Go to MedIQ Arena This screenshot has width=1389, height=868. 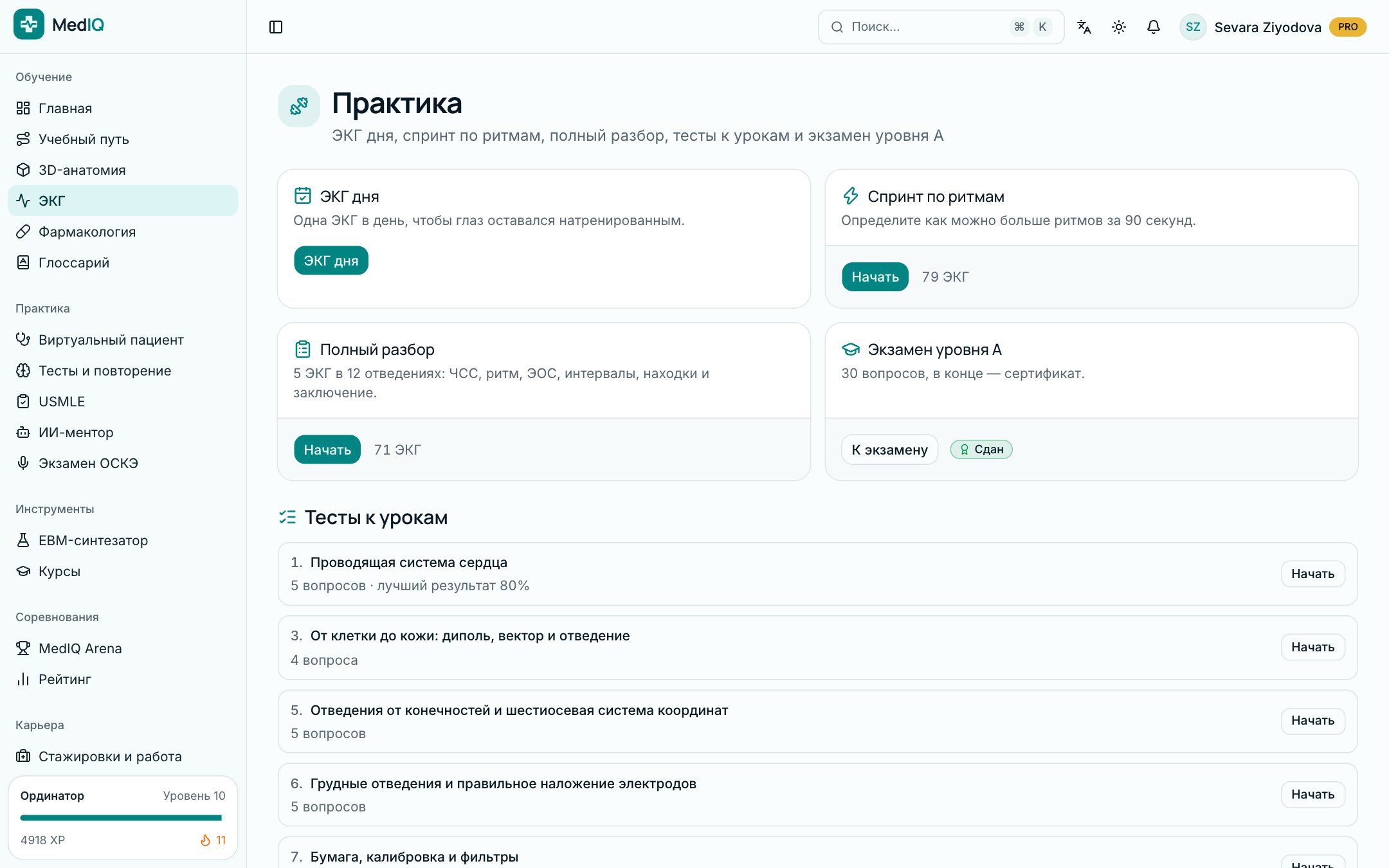123,648
